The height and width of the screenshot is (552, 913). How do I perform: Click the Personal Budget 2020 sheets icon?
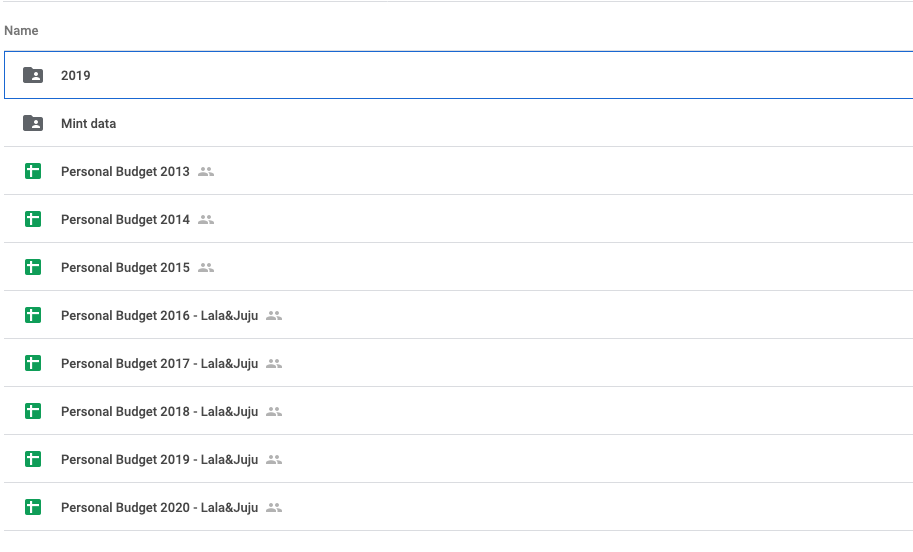[x=33, y=507]
